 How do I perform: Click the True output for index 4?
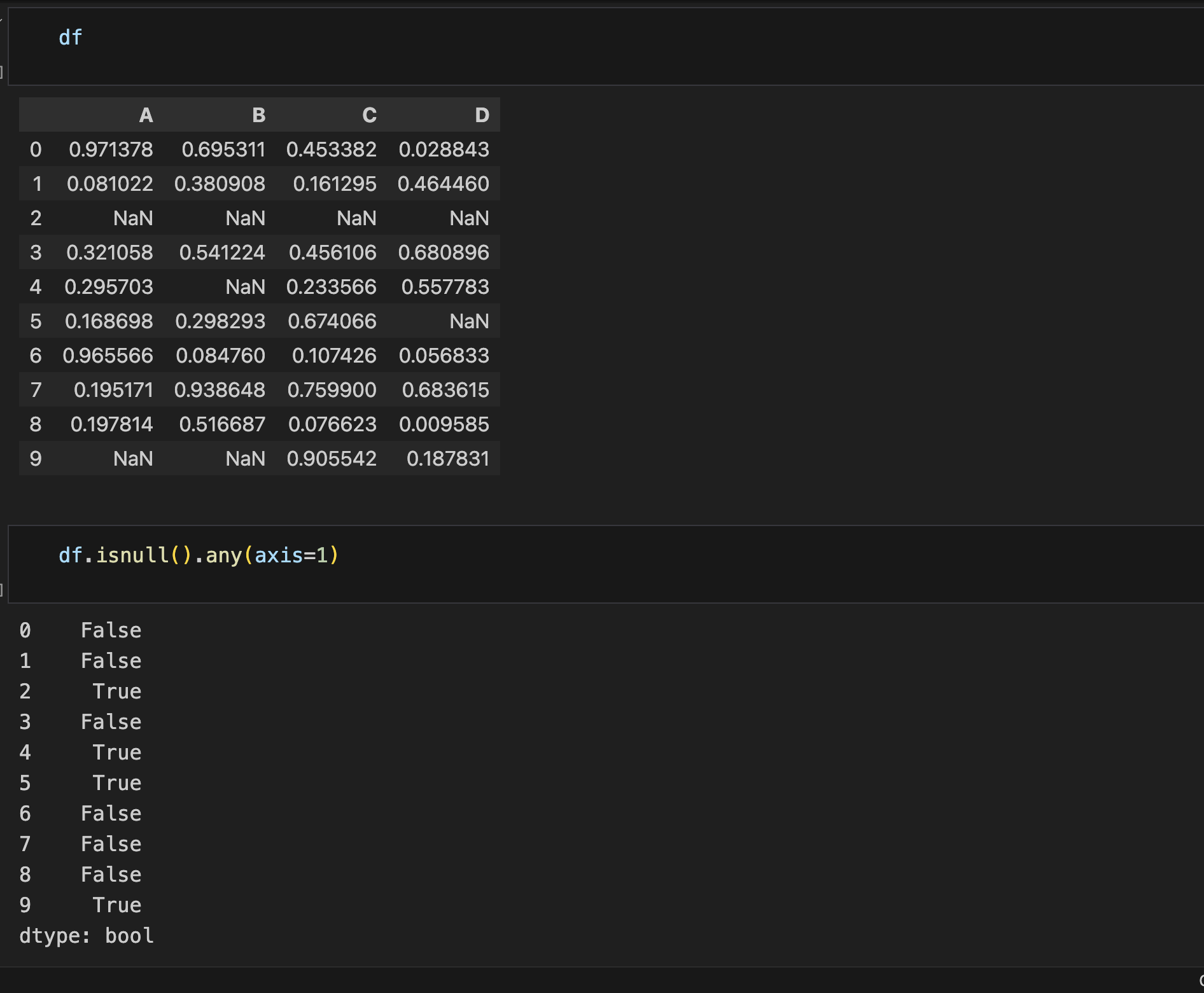coord(117,753)
